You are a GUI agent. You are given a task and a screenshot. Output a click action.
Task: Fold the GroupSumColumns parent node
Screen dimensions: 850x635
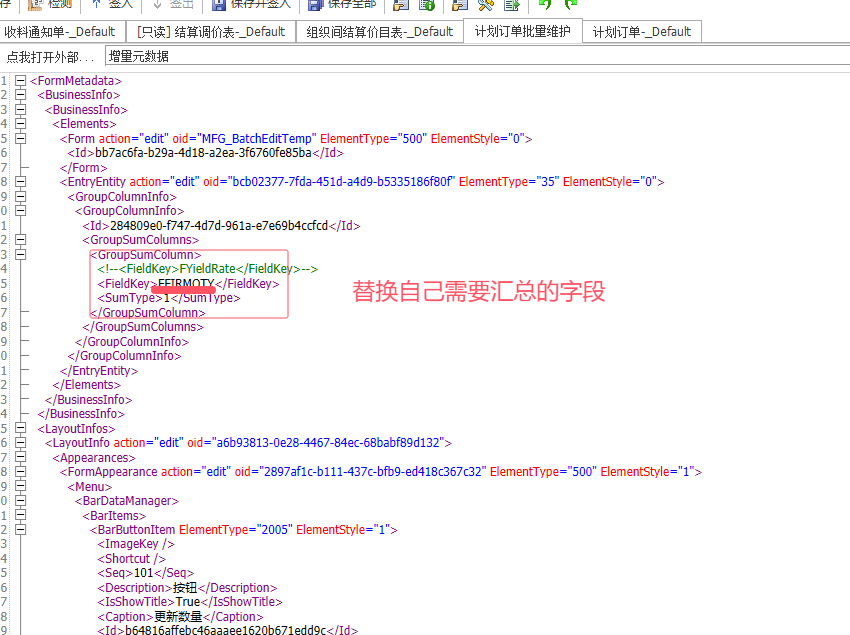click(20, 240)
